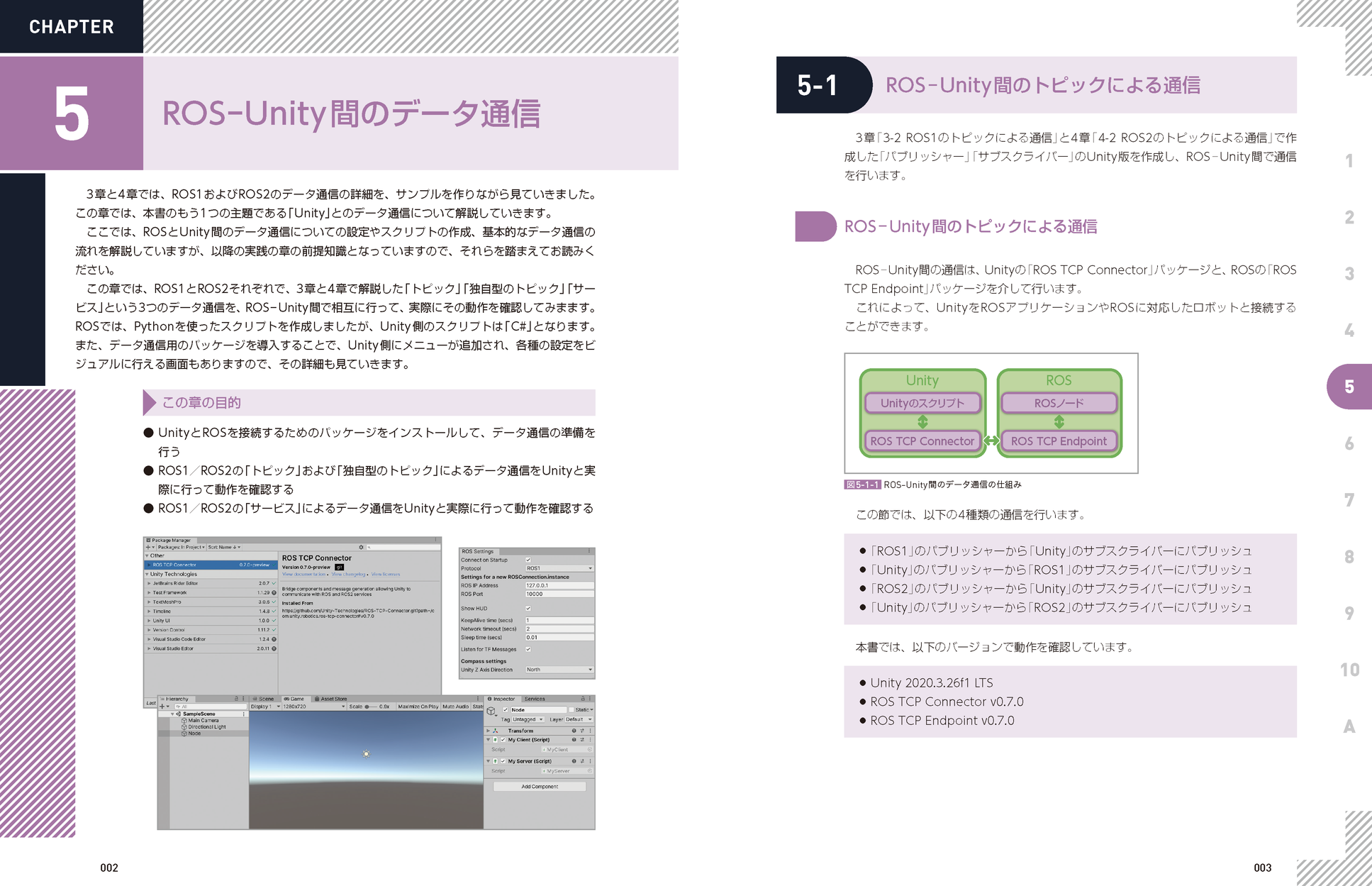This screenshot has height=886, width=1372.
Task: Click the Add Component button
Action: pos(540,787)
